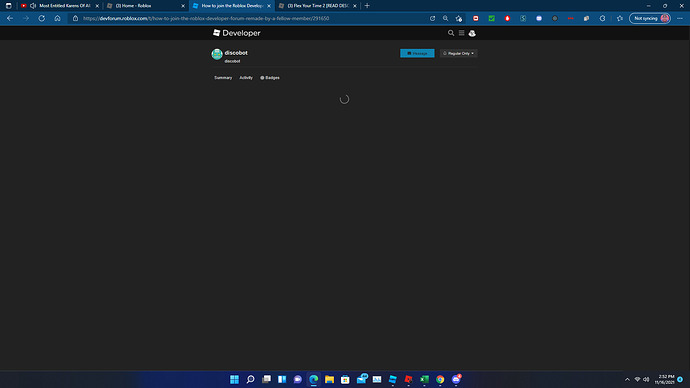690x388 pixels.
Task: Open File Explorer from the taskbar
Action: [x=330, y=379]
